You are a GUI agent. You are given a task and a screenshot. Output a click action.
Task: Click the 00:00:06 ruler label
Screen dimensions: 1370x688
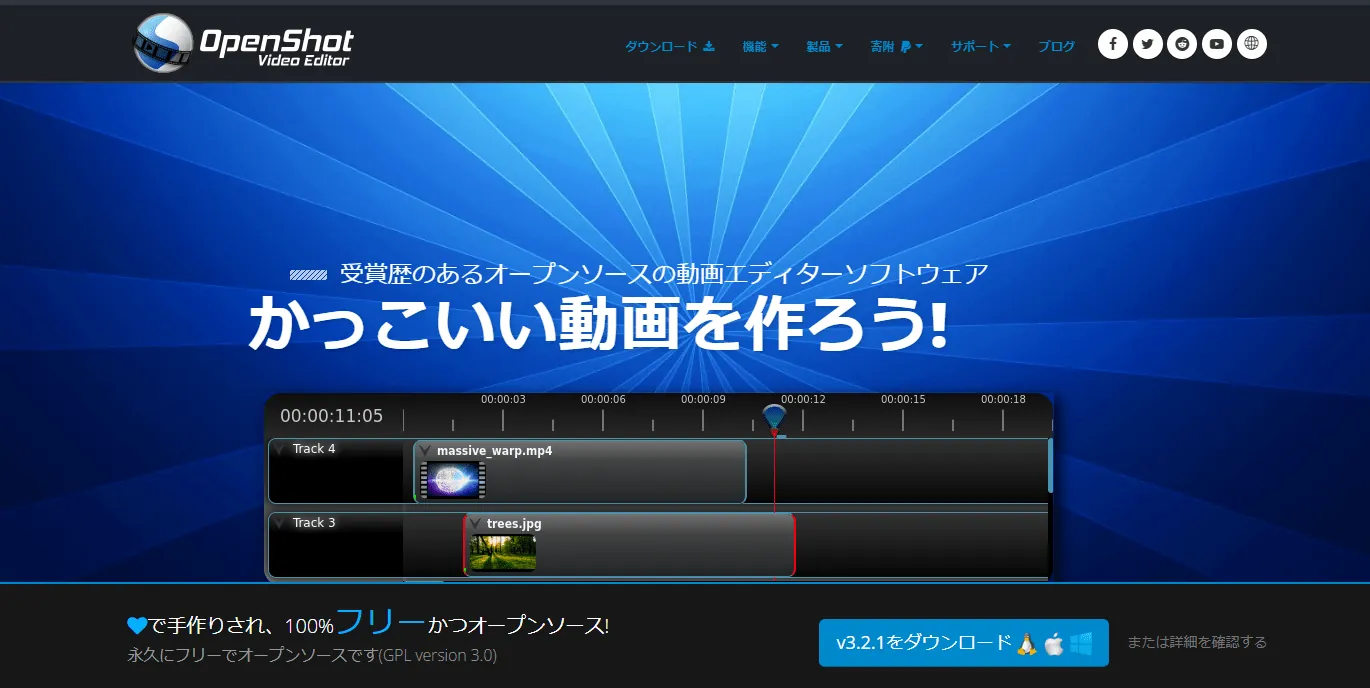tap(603, 399)
